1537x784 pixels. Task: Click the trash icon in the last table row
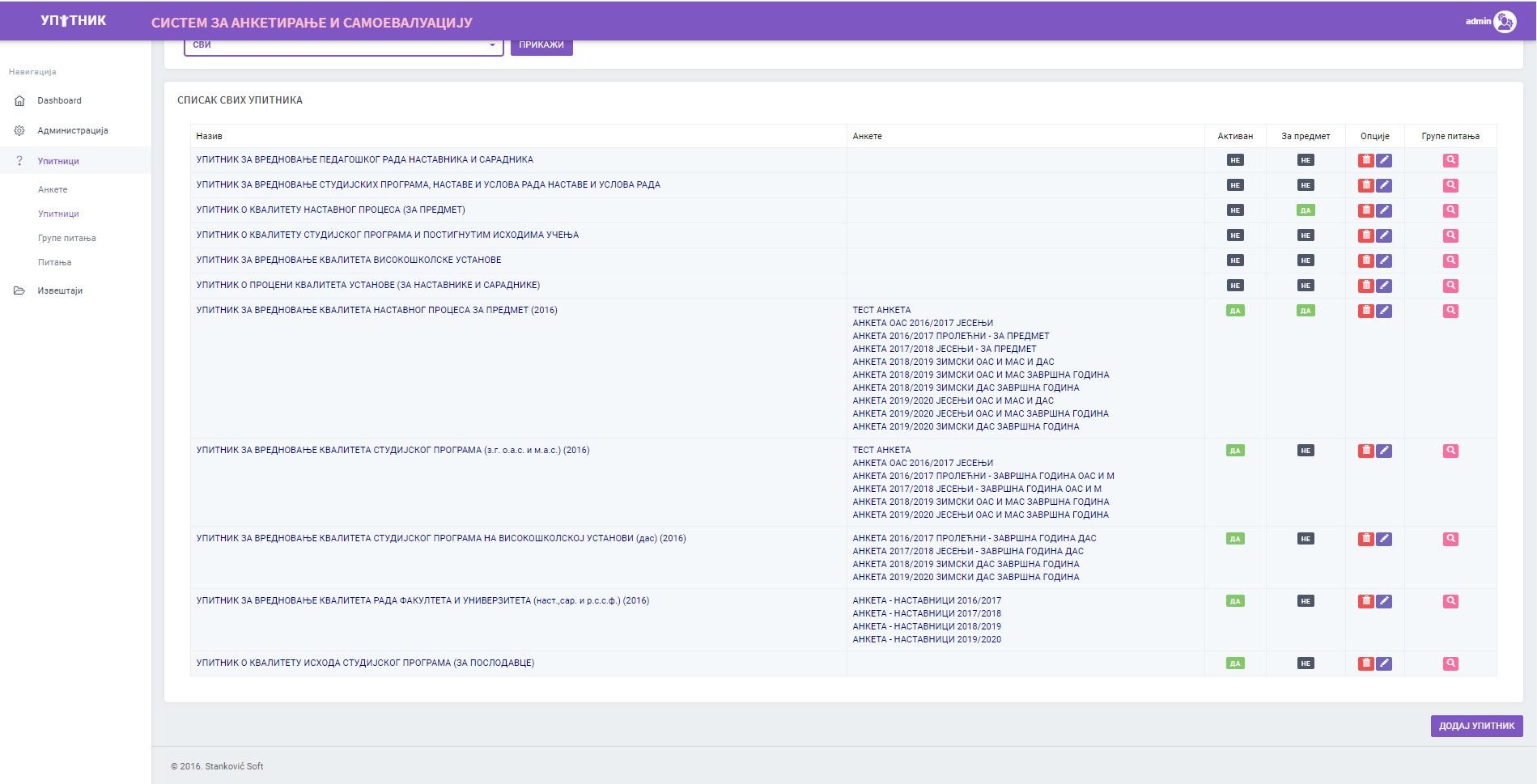tap(1365, 663)
